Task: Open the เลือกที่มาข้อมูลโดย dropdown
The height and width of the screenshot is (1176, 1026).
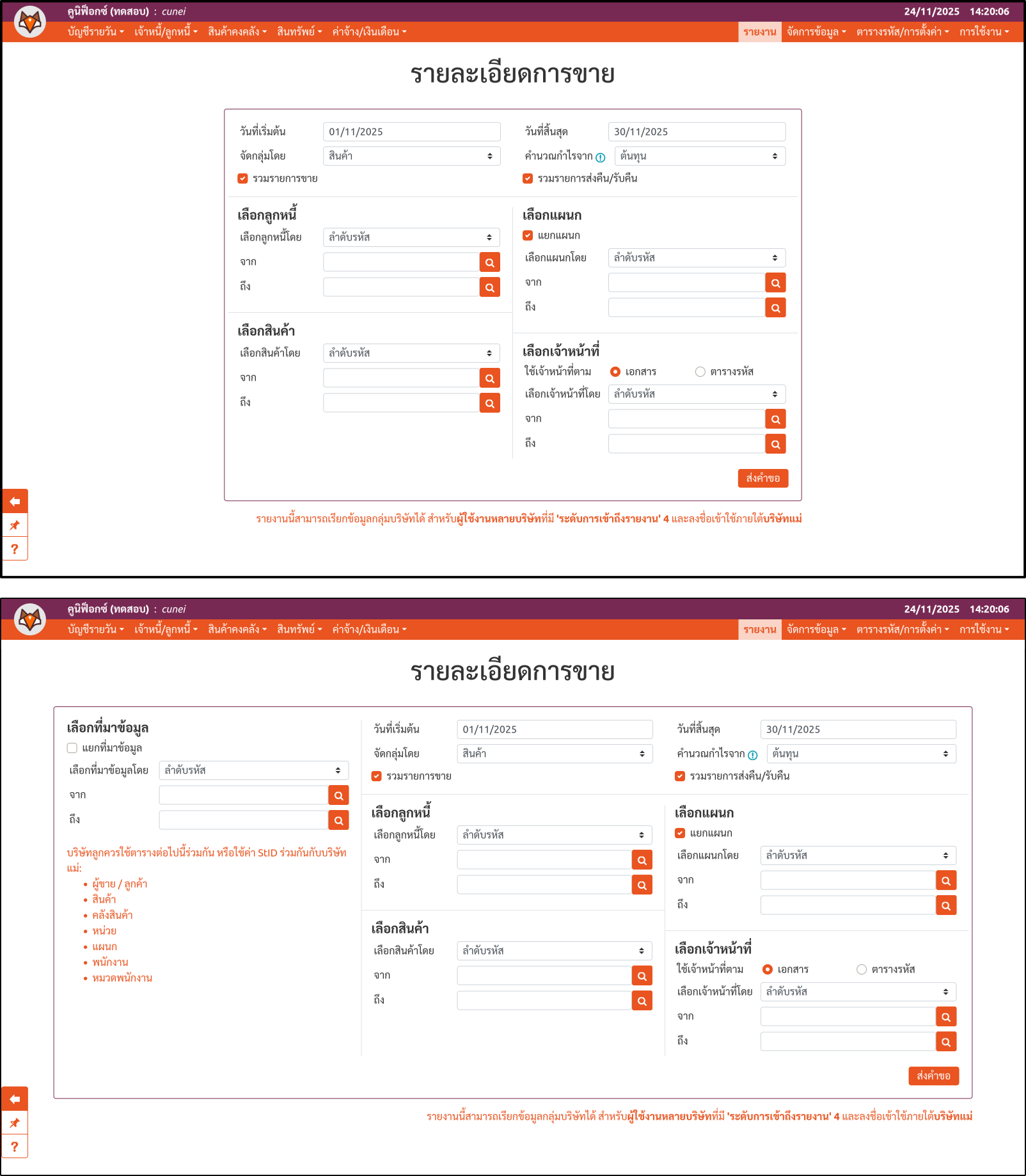Action: (x=253, y=770)
